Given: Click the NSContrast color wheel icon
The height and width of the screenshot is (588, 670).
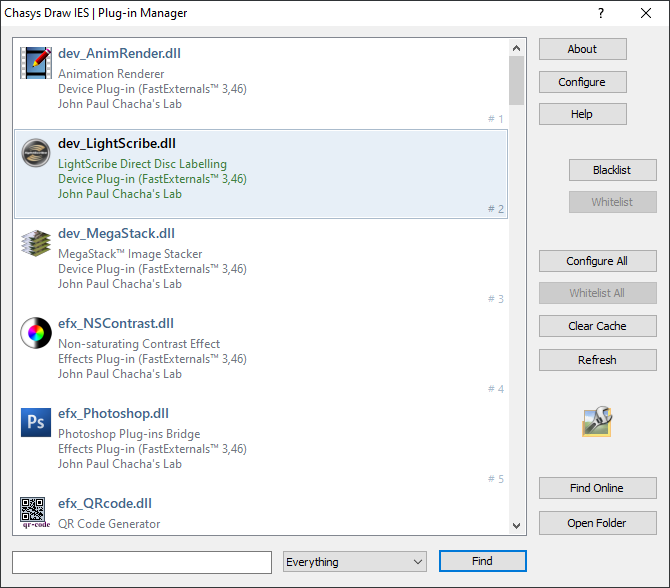Looking at the screenshot, I should 36,332.
